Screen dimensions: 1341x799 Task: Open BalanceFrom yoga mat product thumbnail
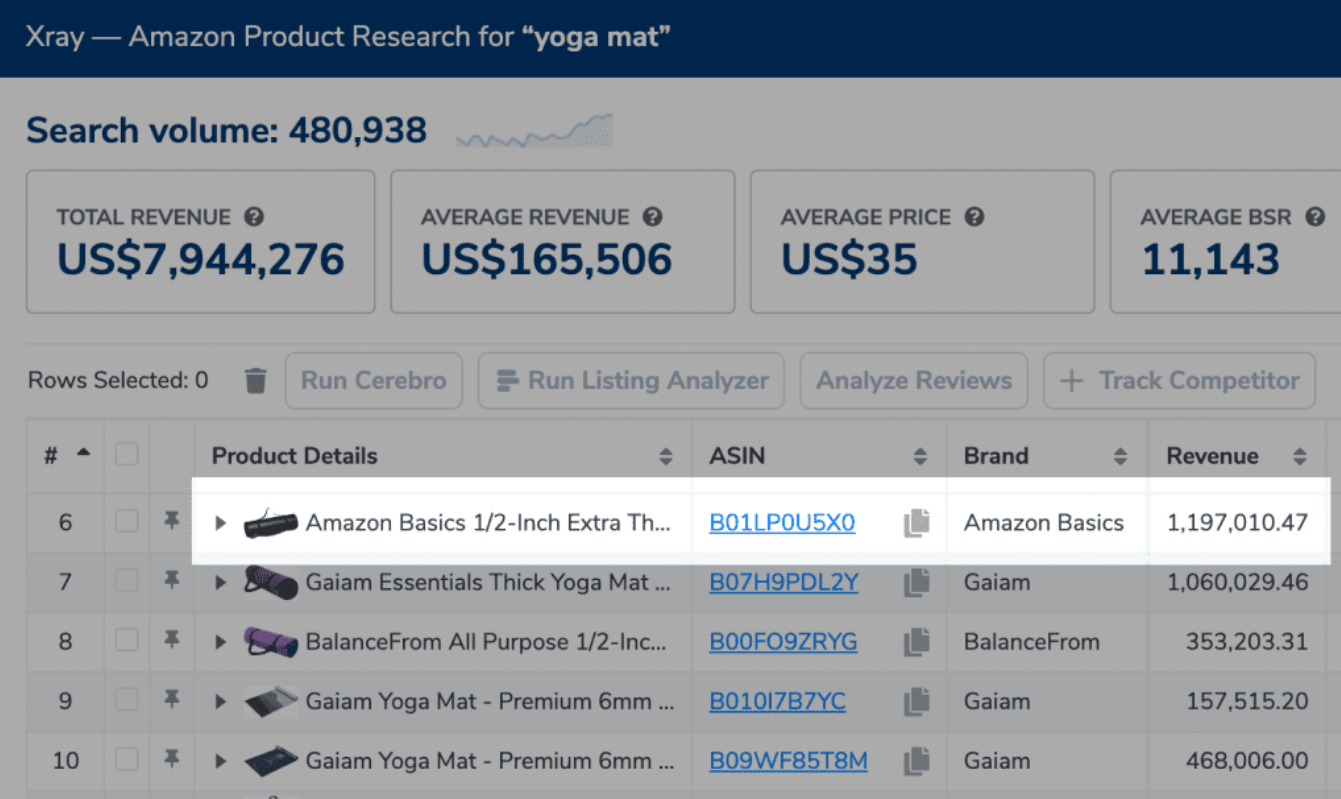pyautogui.click(x=271, y=642)
